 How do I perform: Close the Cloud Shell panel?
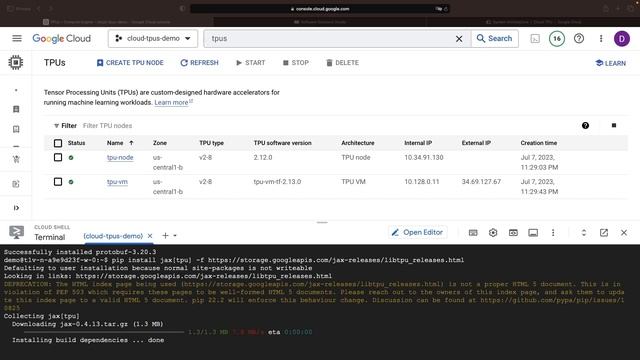click(624, 233)
